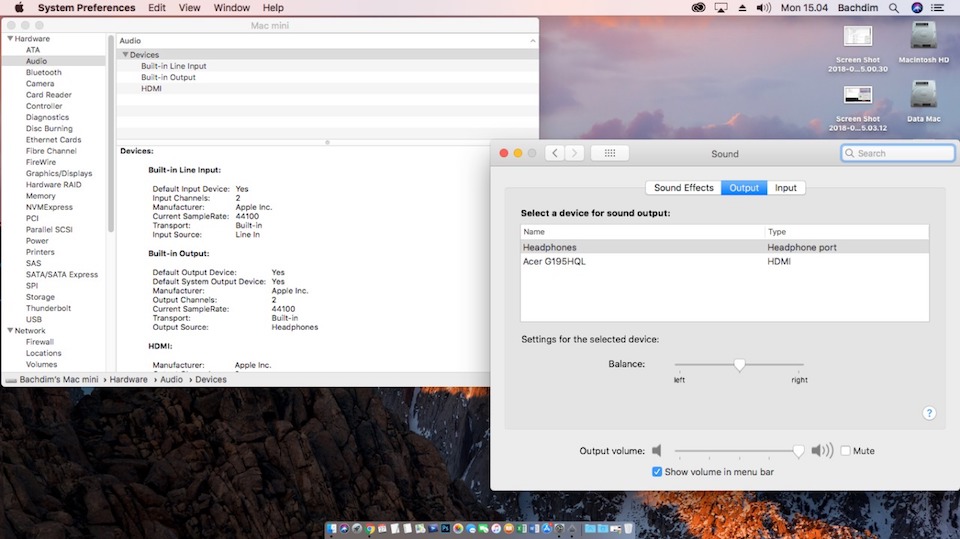Collapse the Devices disclosure triangle
Image resolution: width=960 pixels, height=539 pixels.
(x=125, y=55)
